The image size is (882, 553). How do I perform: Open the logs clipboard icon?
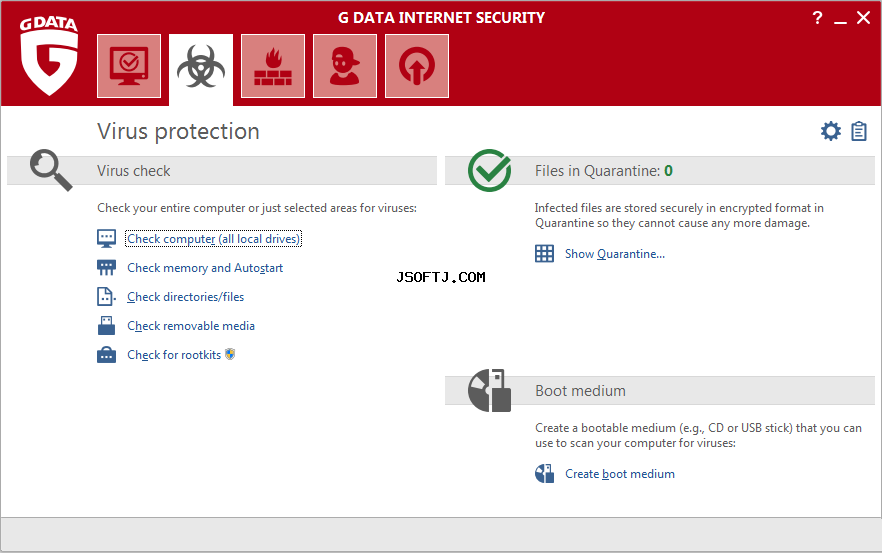pyautogui.click(x=858, y=131)
